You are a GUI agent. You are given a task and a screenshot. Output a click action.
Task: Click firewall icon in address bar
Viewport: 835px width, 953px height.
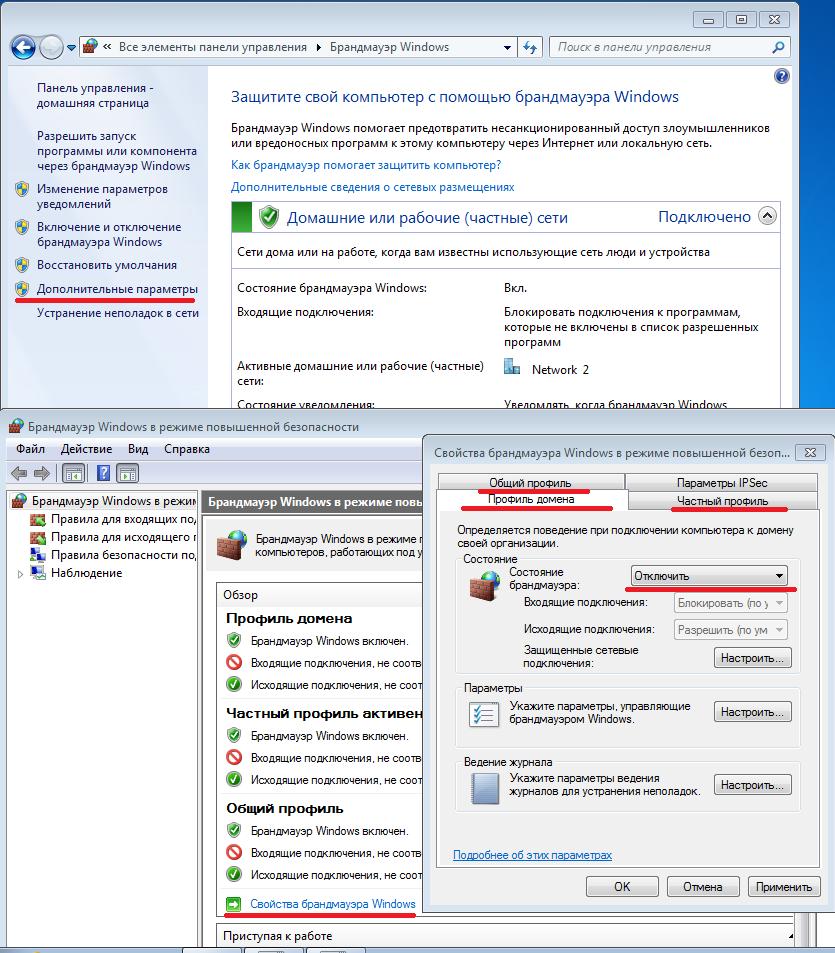coord(91,47)
